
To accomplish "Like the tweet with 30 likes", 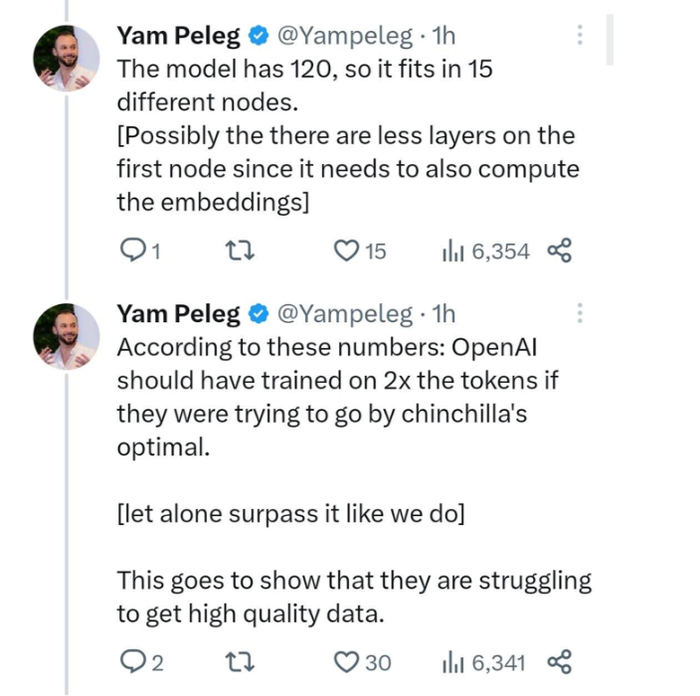I will pos(345,661).
